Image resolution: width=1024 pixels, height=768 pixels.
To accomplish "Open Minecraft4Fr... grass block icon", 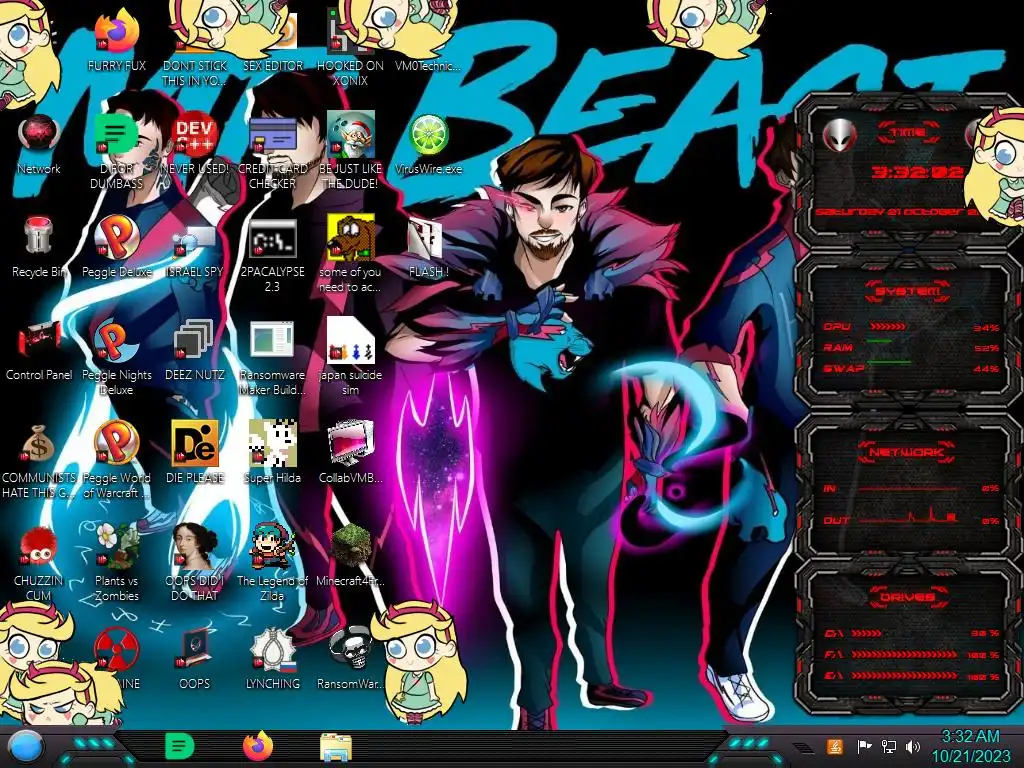I will (x=350, y=546).
